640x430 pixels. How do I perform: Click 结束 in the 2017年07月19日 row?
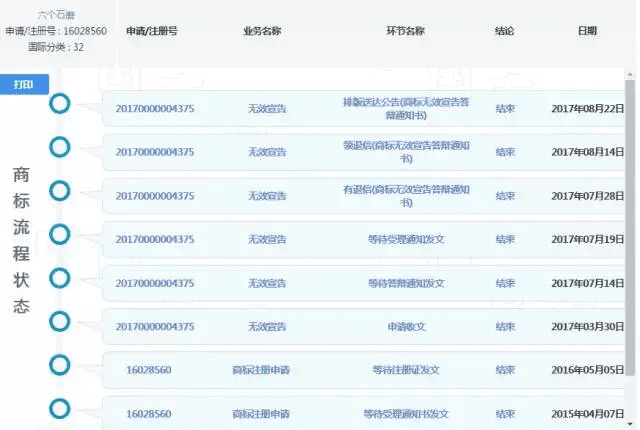point(505,239)
